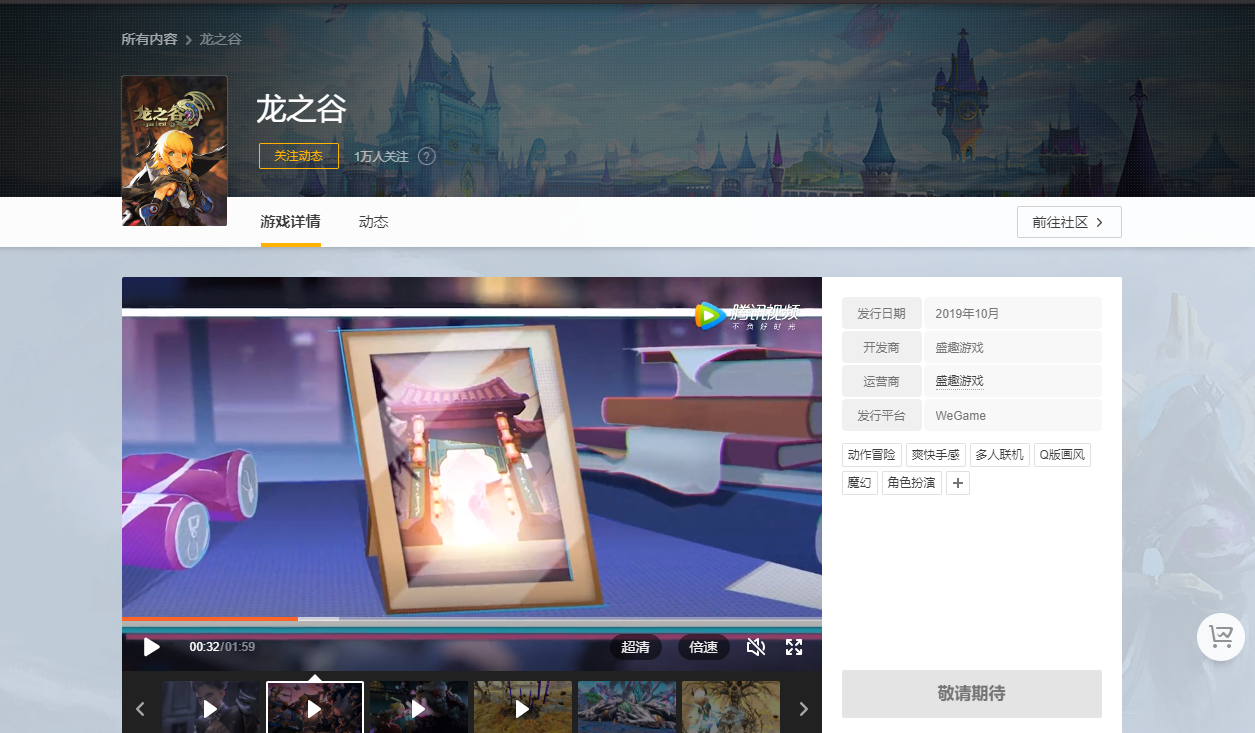This screenshot has height=733, width=1255.
Task: Switch to the 动态 tab
Action: point(373,222)
